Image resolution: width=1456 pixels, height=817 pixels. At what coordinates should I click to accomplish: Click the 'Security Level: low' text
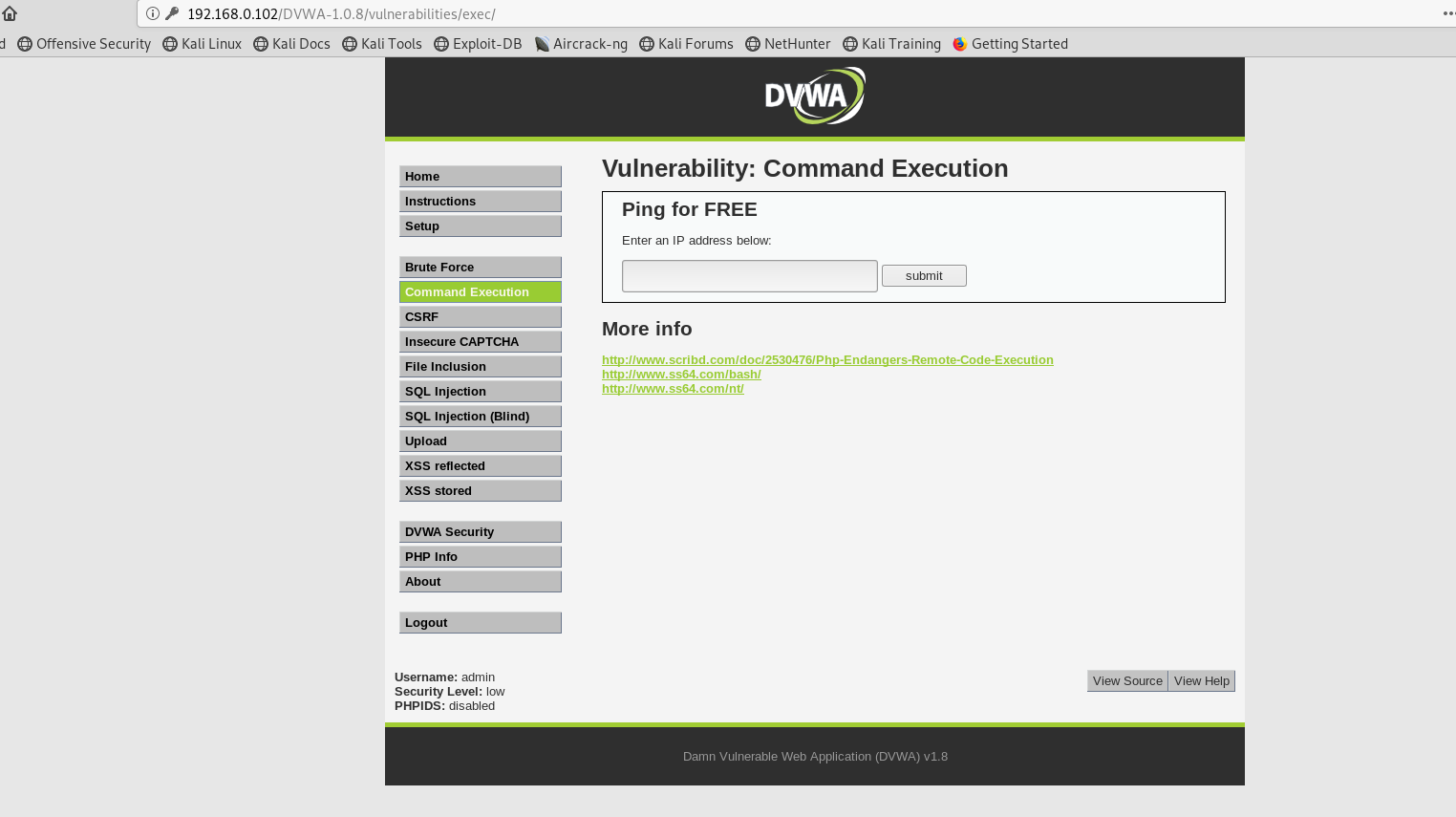click(x=450, y=692)
